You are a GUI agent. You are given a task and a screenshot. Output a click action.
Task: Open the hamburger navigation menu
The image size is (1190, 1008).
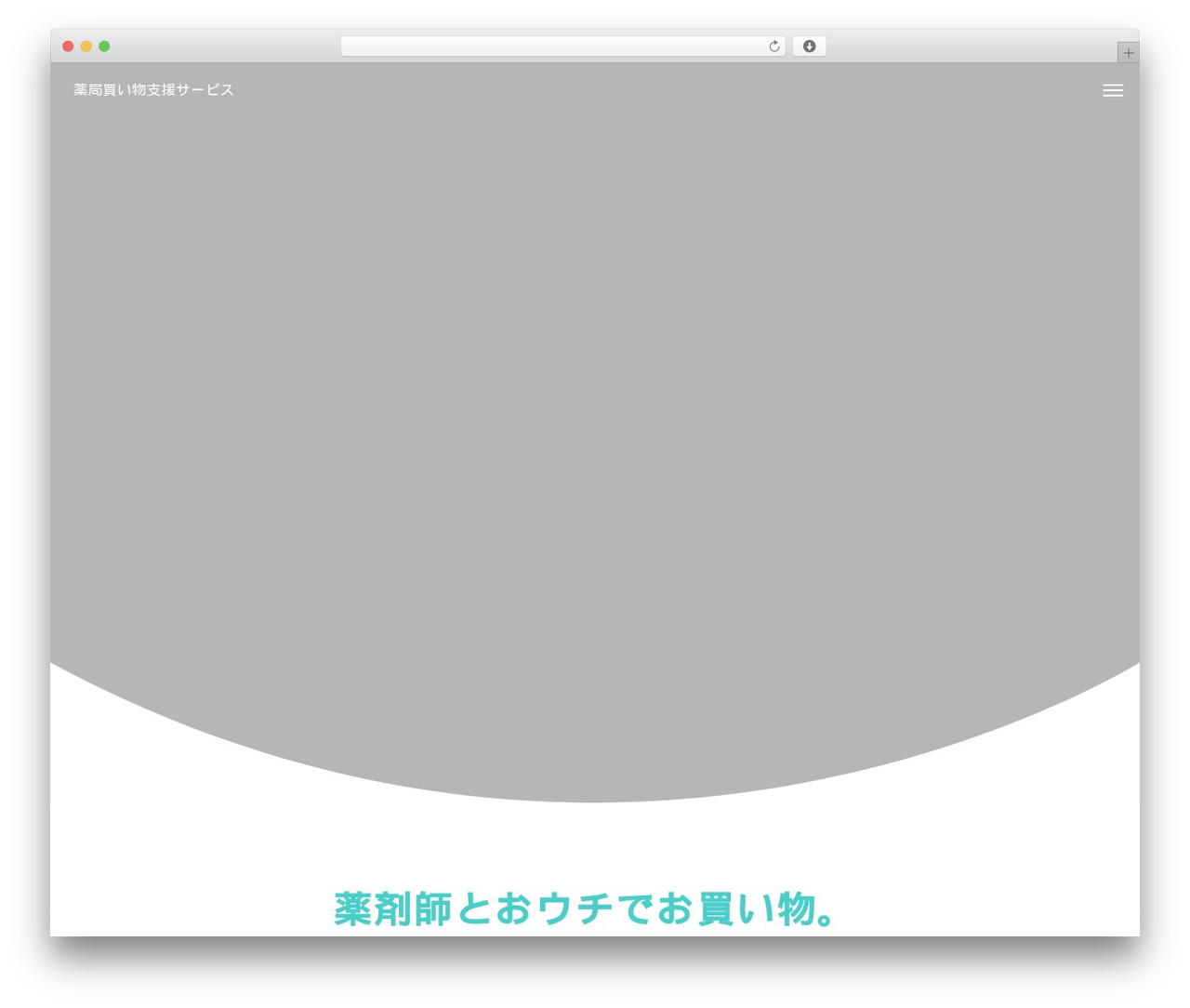click(x=1113, y=90)
